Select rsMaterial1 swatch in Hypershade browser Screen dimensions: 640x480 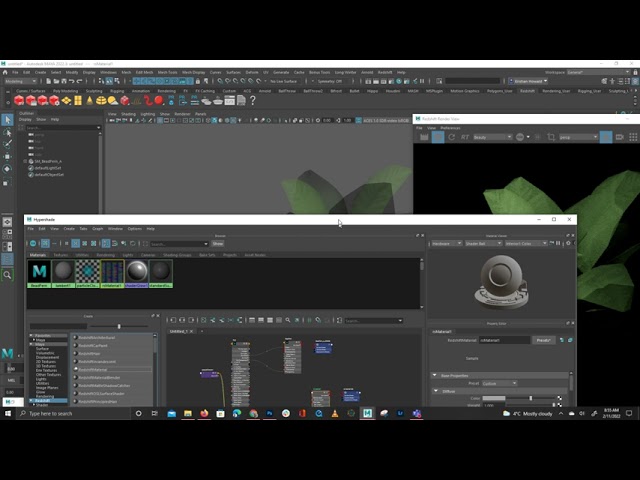[112, 273]
